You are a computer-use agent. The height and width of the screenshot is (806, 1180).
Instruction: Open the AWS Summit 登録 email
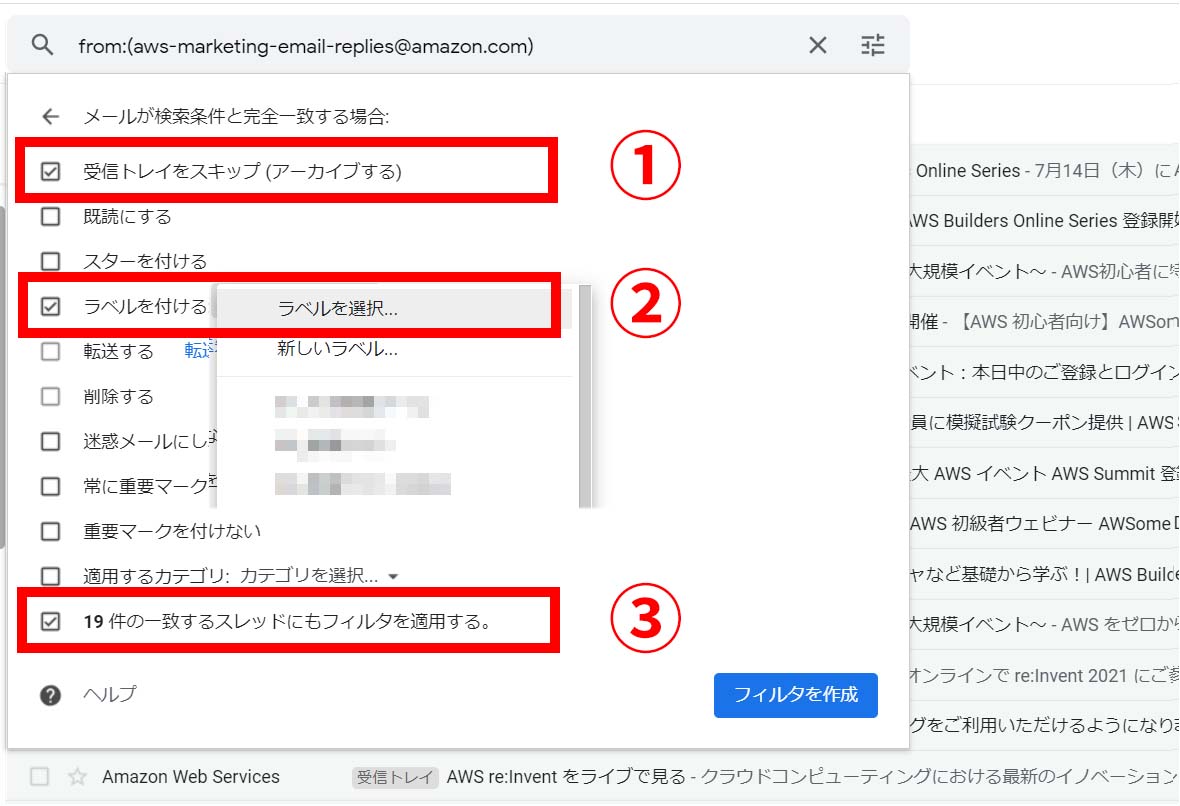1045,473
